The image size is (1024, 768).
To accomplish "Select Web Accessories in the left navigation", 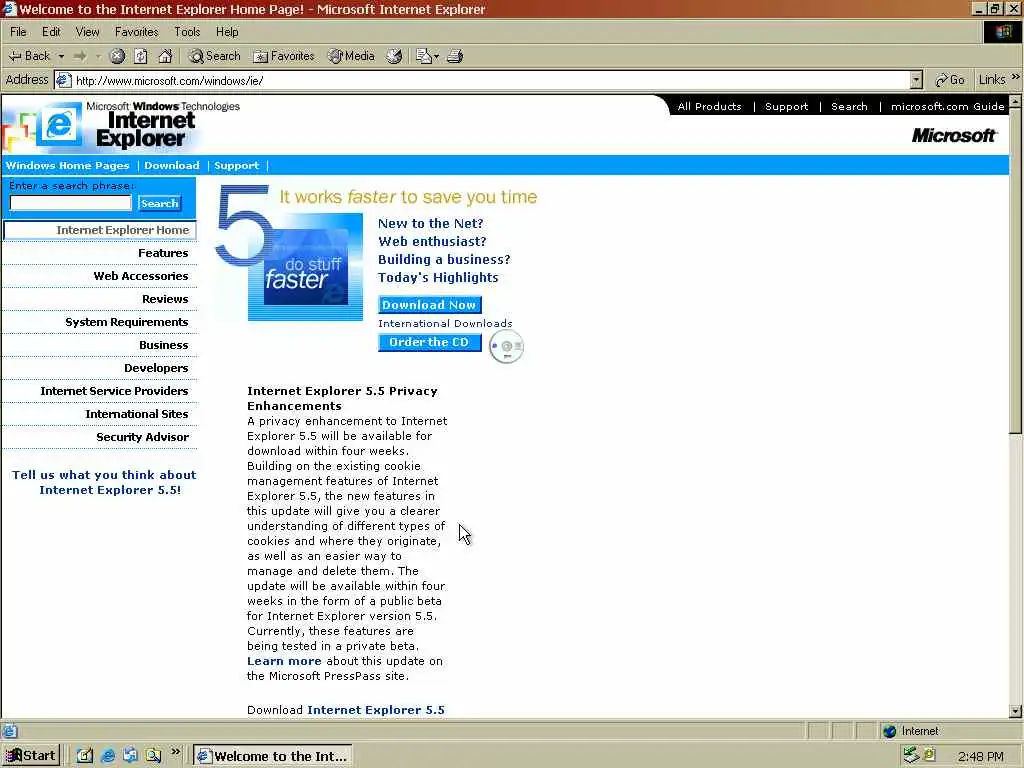I will point(140,276).
